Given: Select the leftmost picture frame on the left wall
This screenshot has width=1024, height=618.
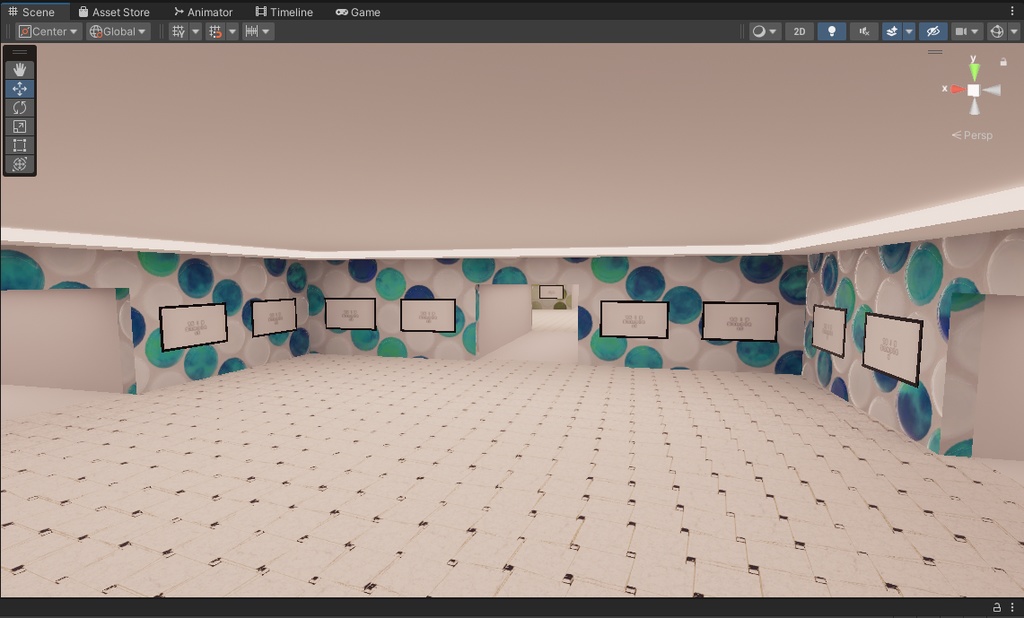Looking at the screenshot, I should pos(193,326).
